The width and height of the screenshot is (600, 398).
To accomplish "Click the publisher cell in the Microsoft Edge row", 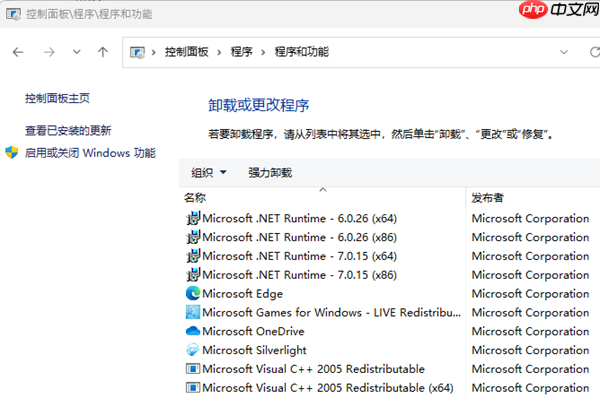I will click(530, 294).
